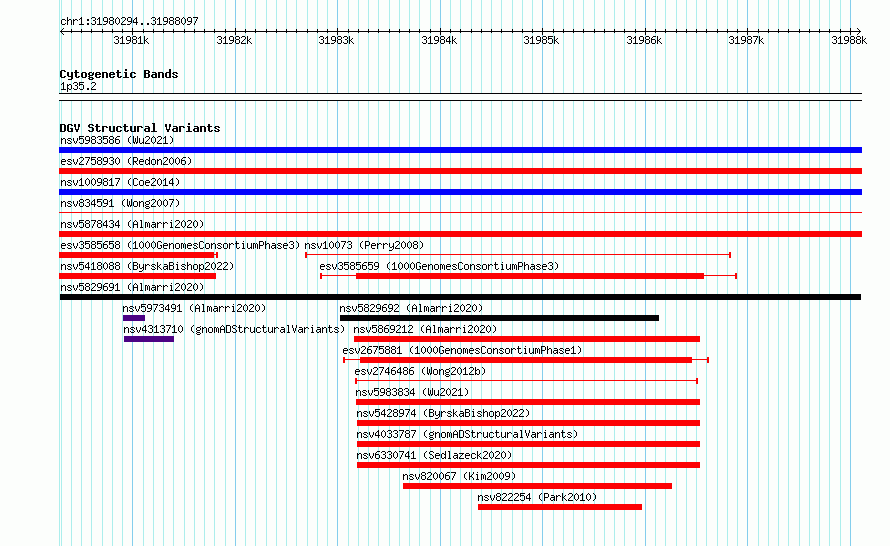
Task: Click the 31984k ruler position
Action: coord(439,40)
